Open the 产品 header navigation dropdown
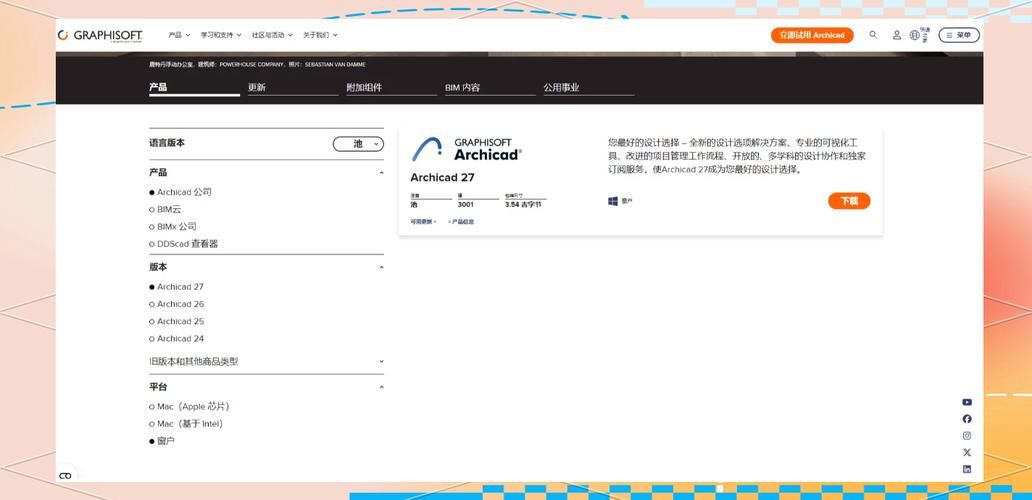Screen dimensions: 1032x500 (179, 35)
